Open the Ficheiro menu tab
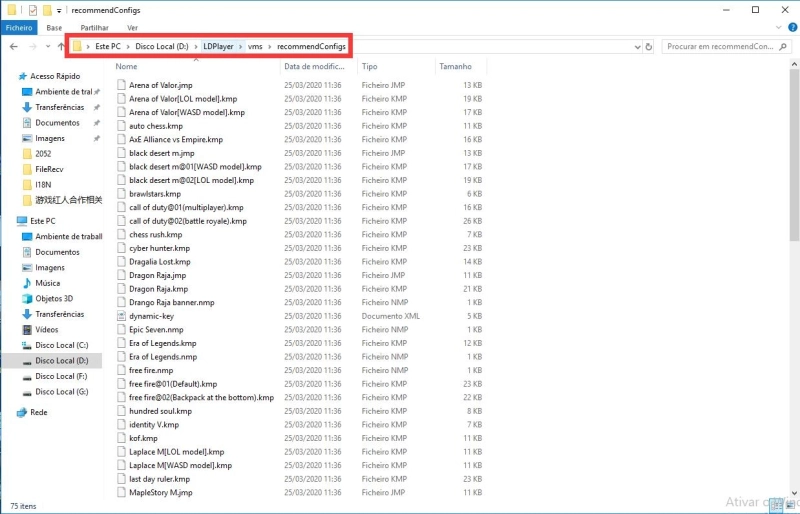This screenshot has height=514, width=800. pyautogui.click(x=19, y=28)
